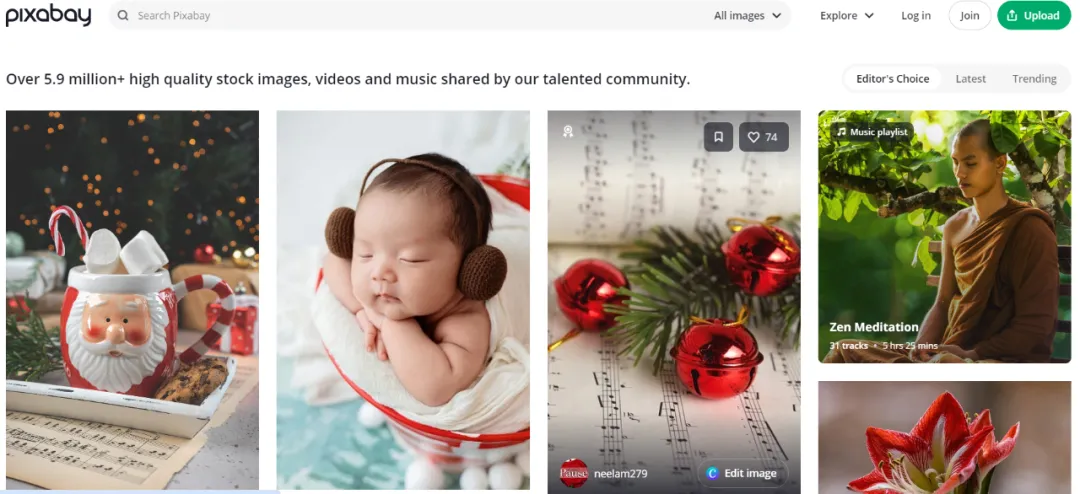1080x494 pixels.
Task: Click the editor's choice award badge icon
Action: point(568,131)
